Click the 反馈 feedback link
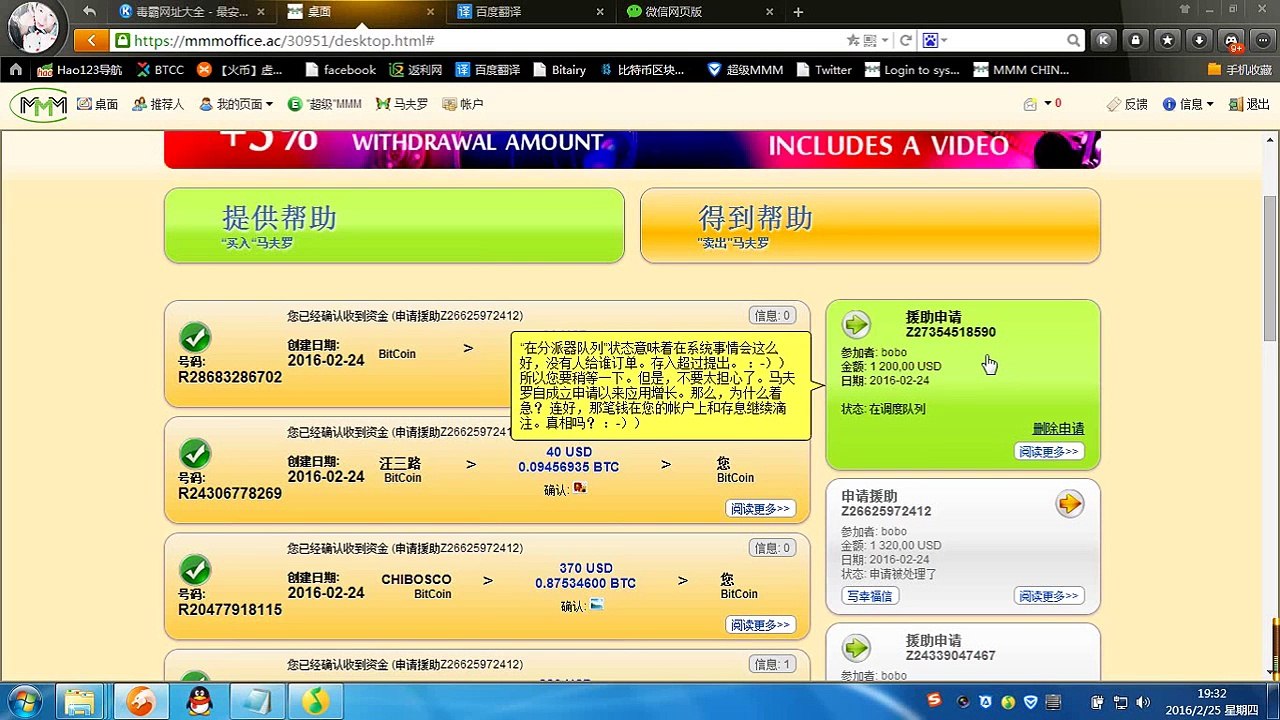This screenshot has width=1280, height=720. [1127, 104]
